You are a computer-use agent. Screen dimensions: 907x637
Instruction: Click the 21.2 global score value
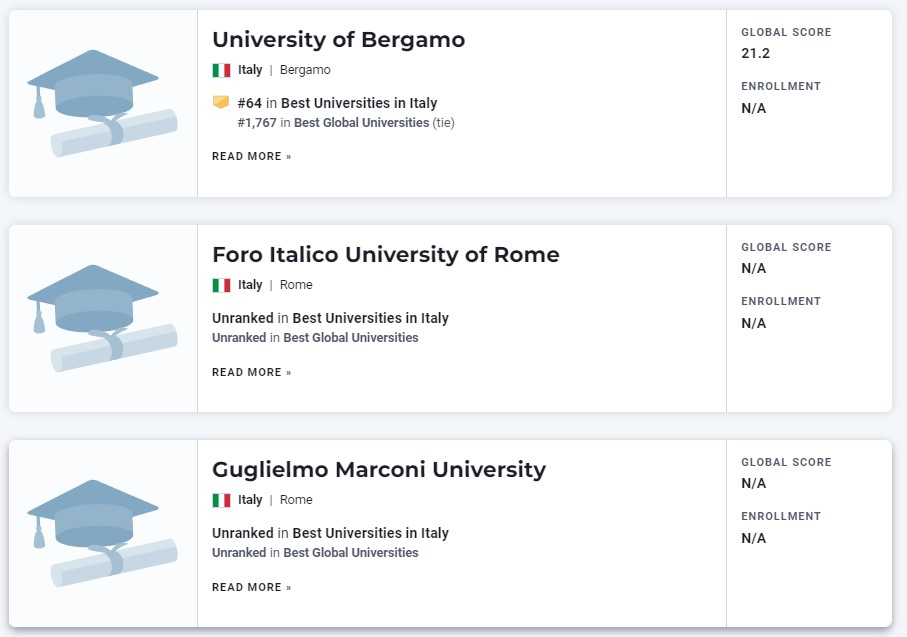(755, 53)
